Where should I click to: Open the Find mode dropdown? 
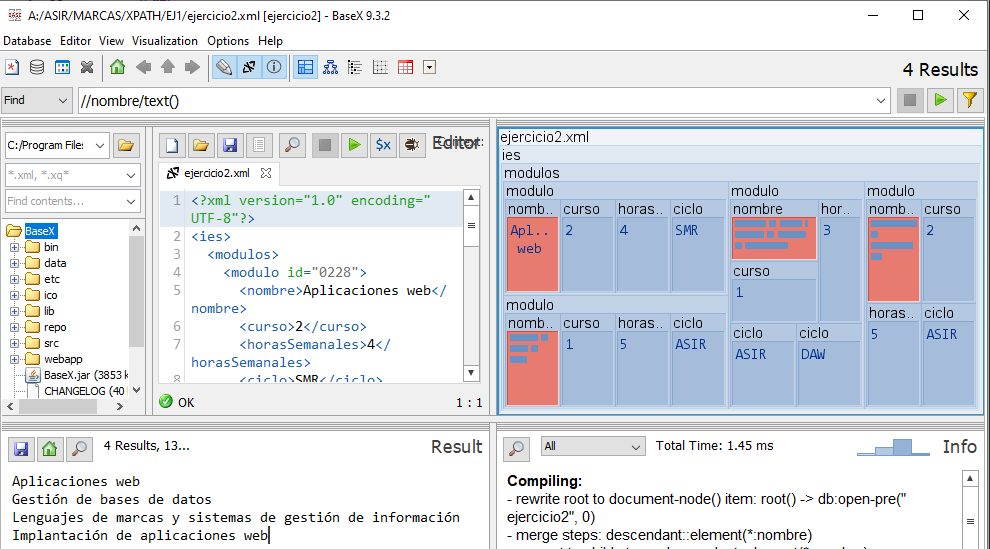click(x=37, y=100)
